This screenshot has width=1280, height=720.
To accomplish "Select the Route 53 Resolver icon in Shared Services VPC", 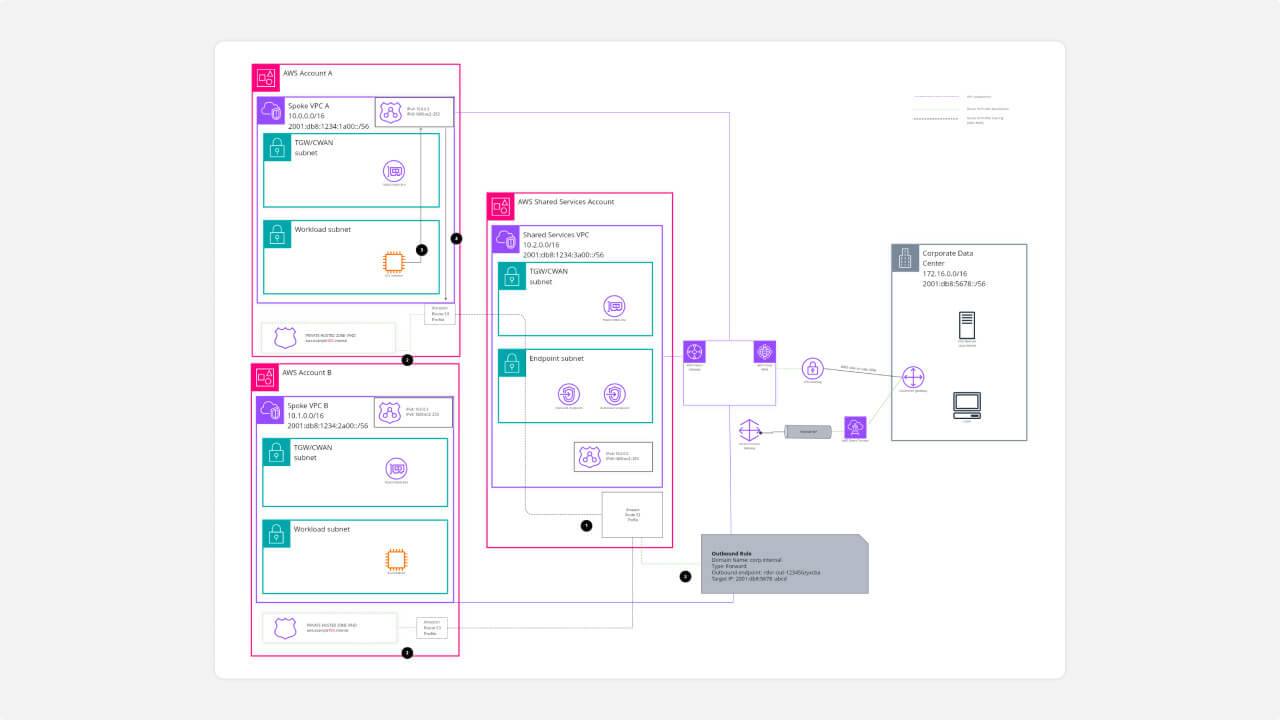I will click(590, 457).
